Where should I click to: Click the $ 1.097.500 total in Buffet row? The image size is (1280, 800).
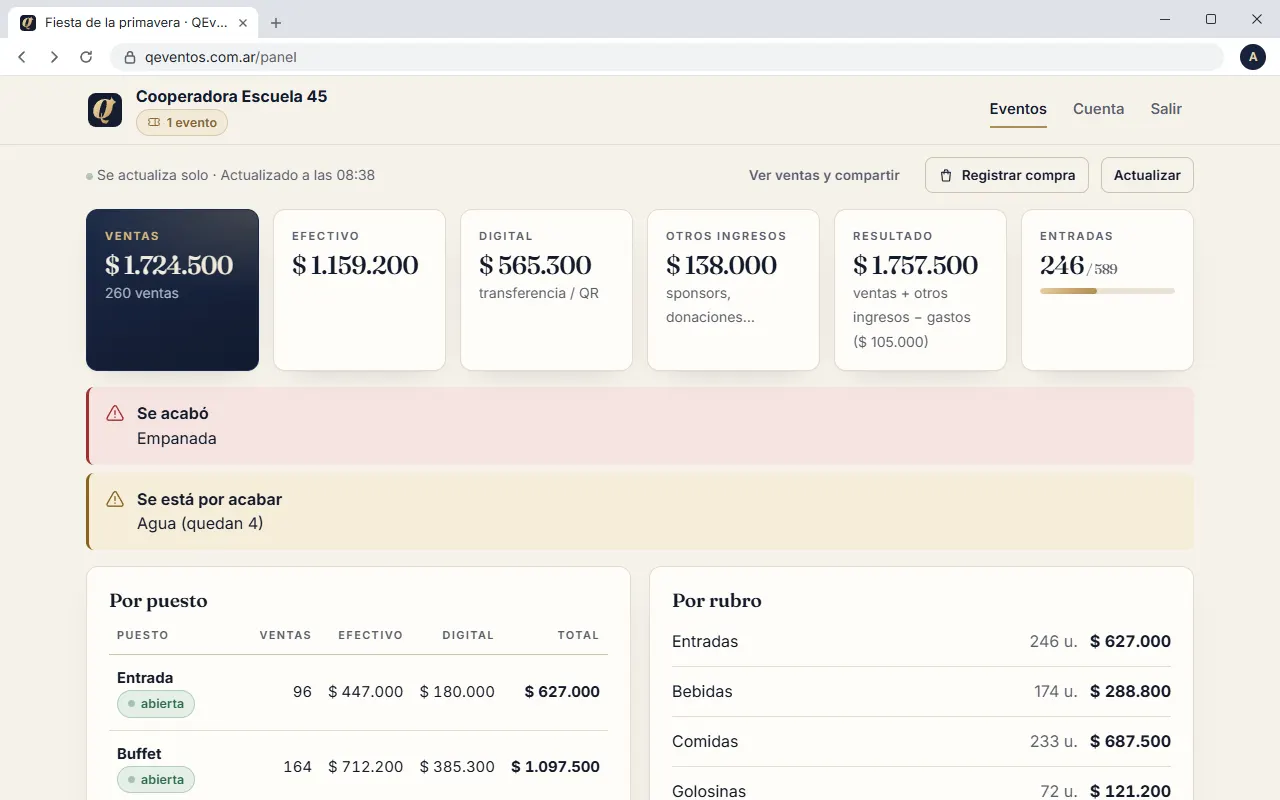pyautogui.click(x=555, y=767)
